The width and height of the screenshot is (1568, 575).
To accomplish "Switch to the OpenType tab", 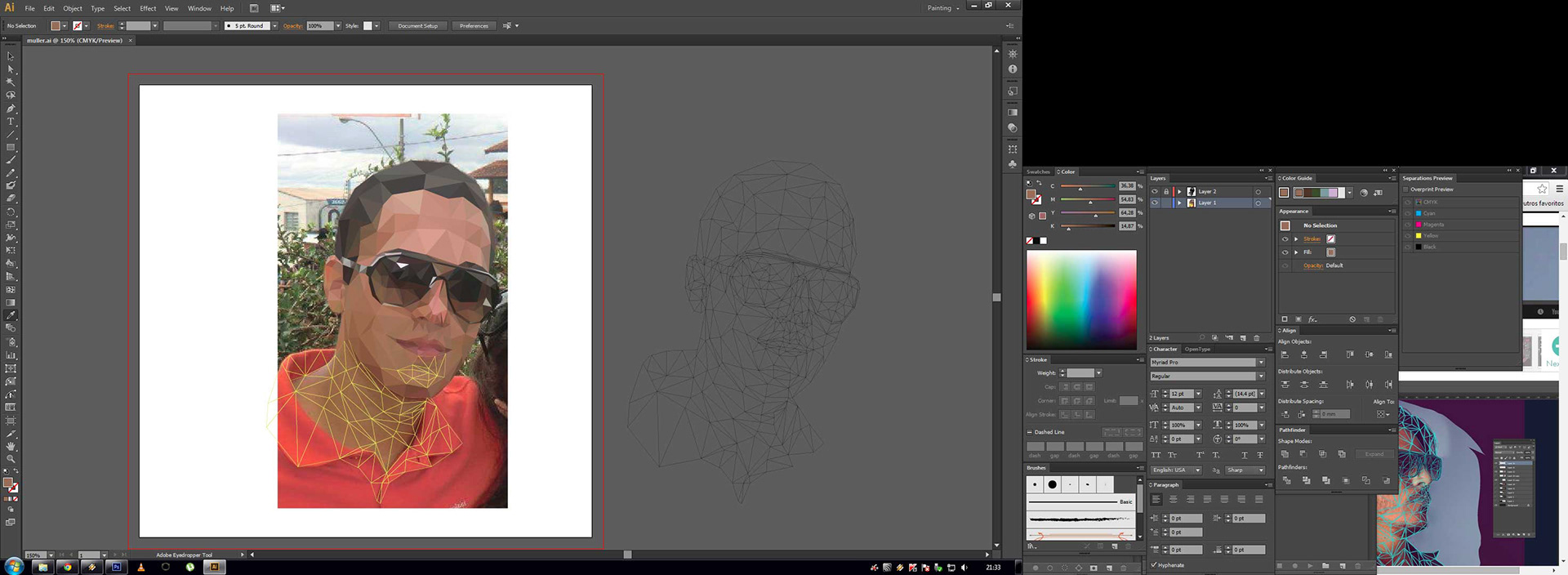I will pos(1197,349).
